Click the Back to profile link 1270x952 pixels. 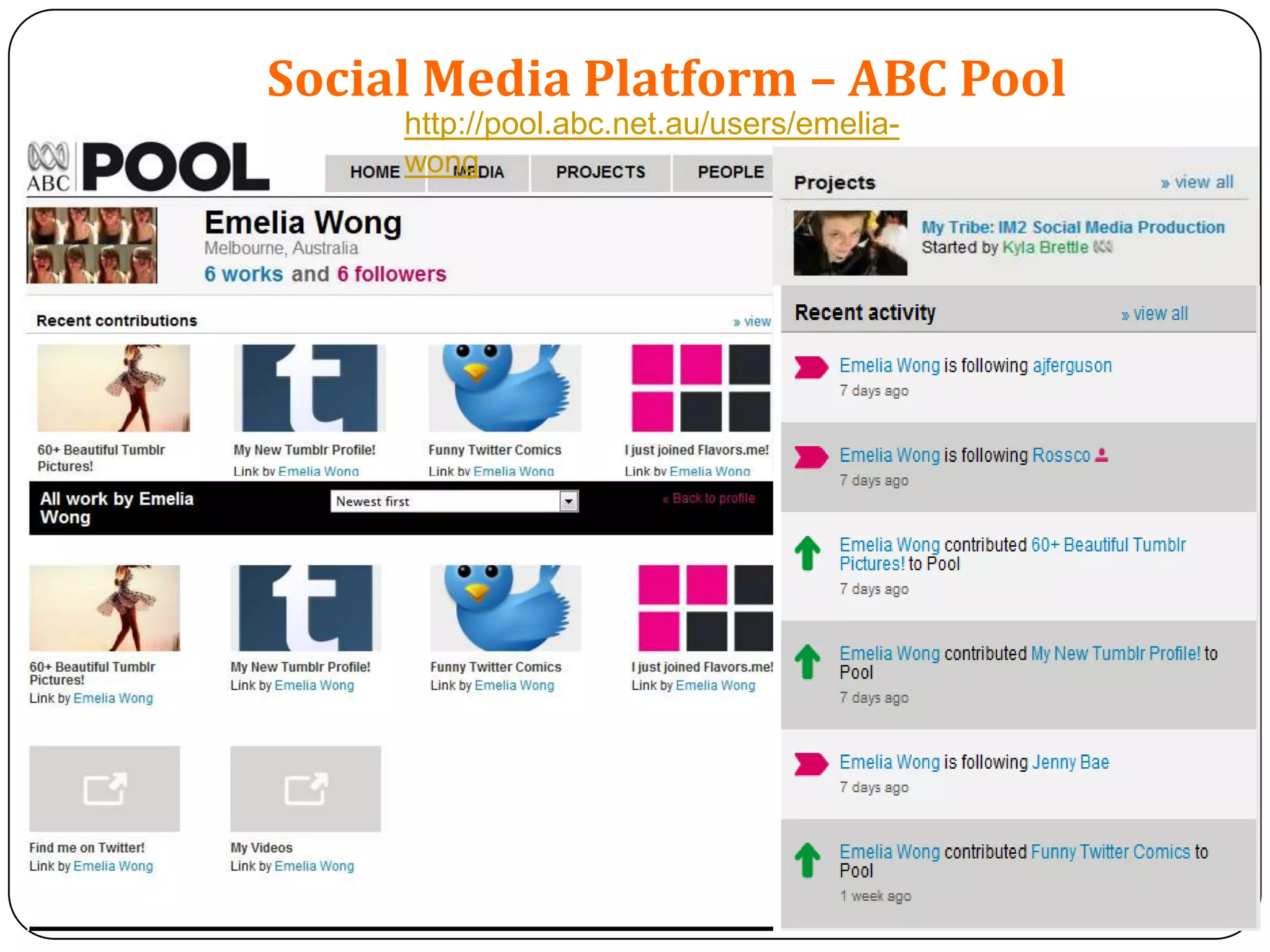[x=709, y=498]
